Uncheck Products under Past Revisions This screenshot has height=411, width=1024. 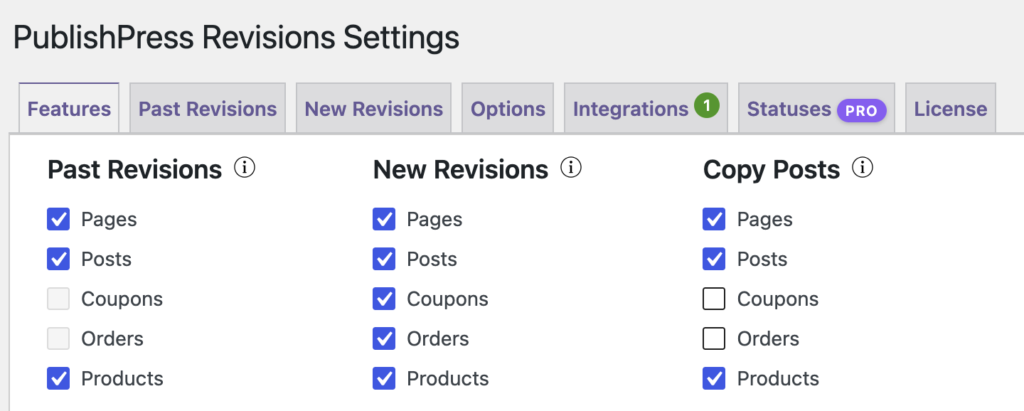[x=58, y=378]
